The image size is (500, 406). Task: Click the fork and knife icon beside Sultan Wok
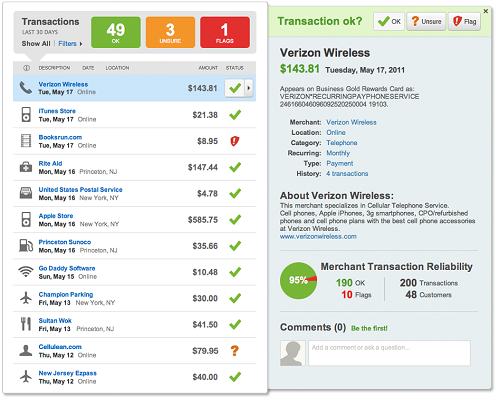[x=26, y=324]
